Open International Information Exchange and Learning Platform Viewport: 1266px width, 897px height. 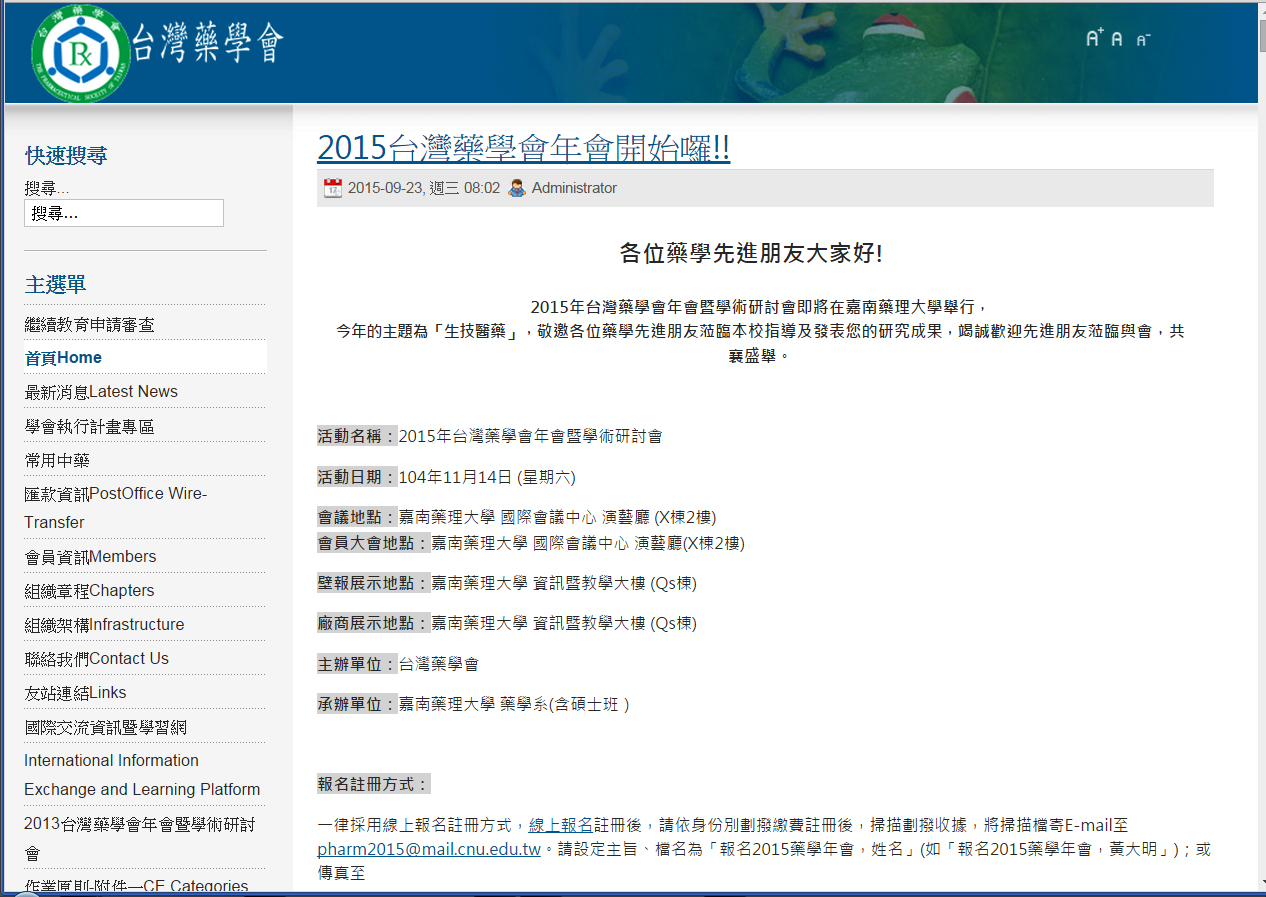click(x=142, y=775)
